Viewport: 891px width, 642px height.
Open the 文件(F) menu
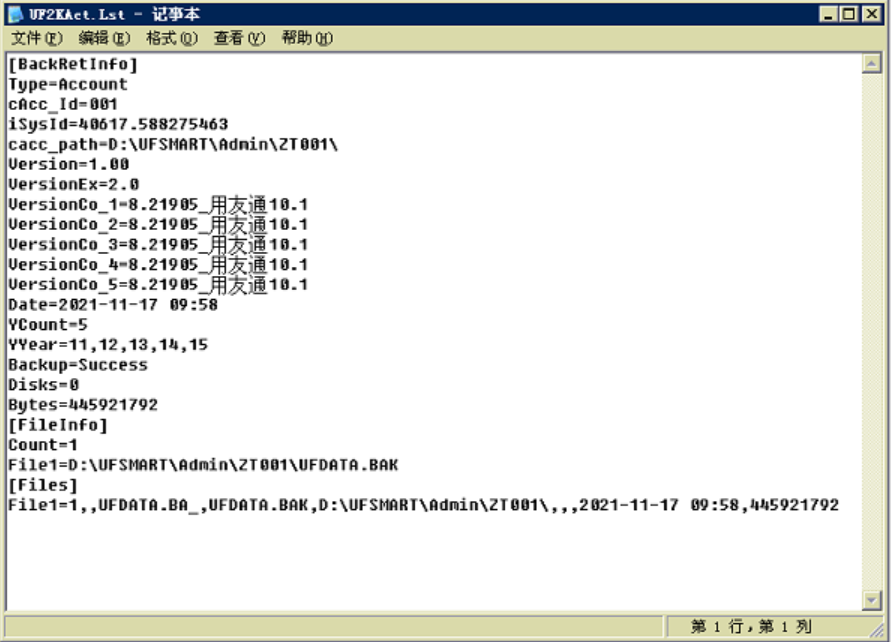click(36, 38)
